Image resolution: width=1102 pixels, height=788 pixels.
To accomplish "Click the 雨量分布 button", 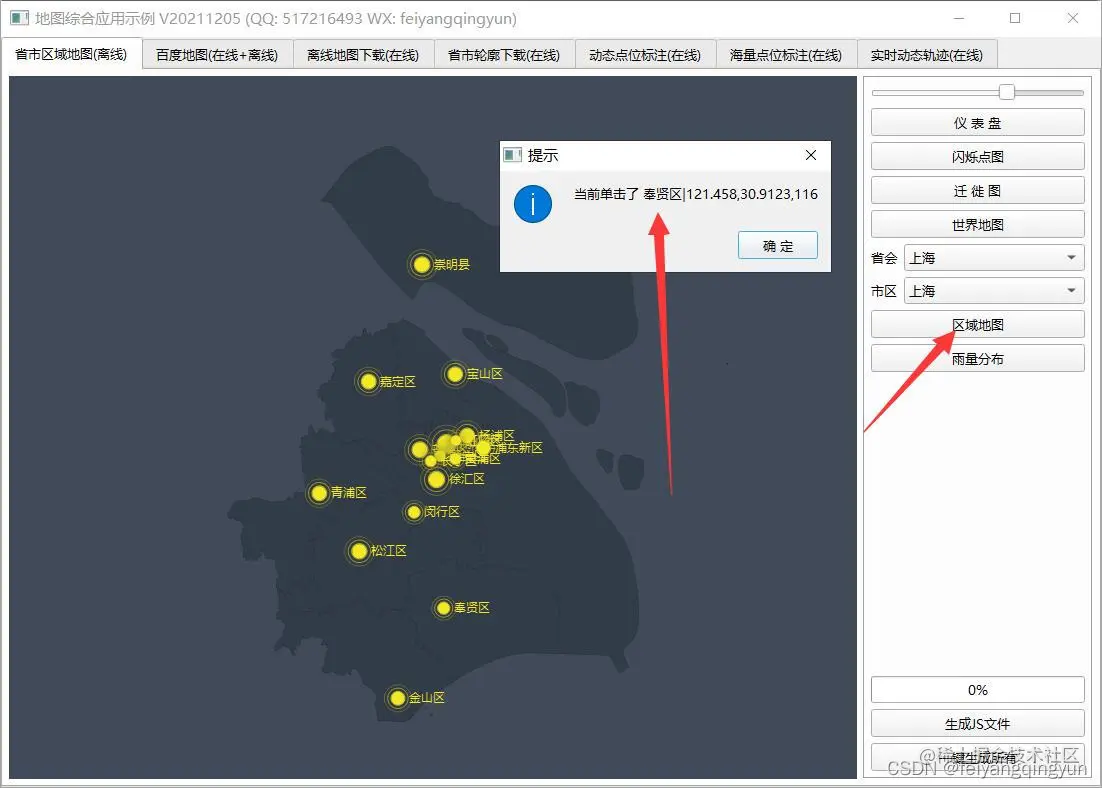I will click(976, 357).
